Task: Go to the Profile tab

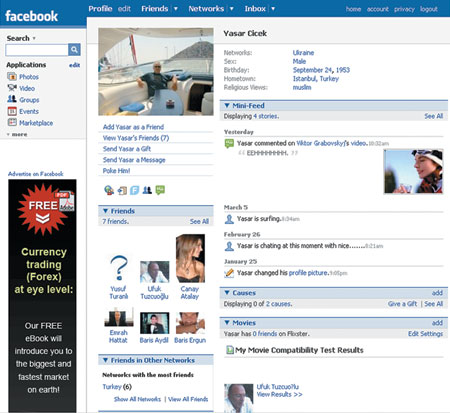Action: (x=100, y=9)
